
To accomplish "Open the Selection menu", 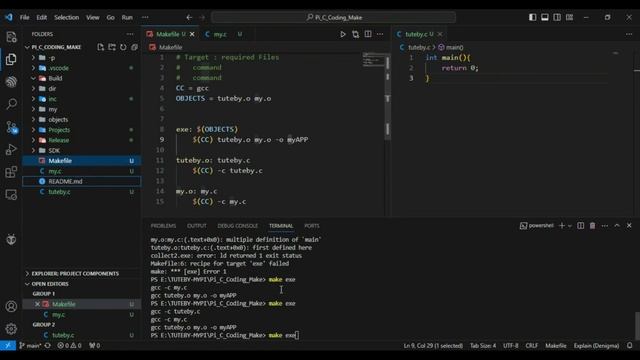I will [67, 18].
